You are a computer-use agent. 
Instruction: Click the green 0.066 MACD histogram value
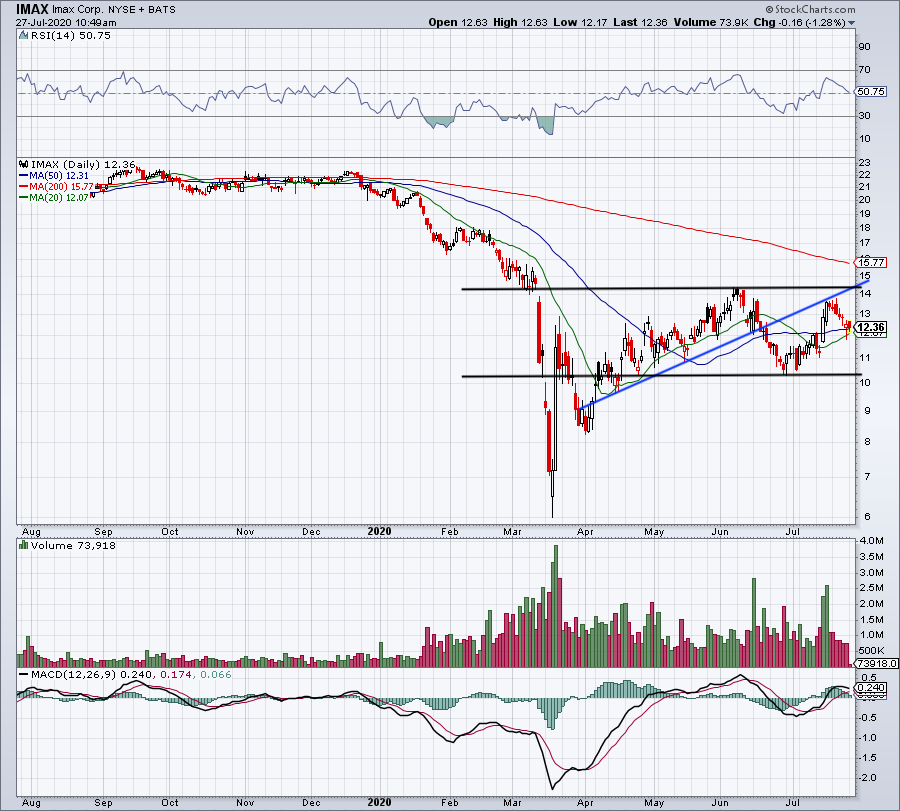[215, 674]
